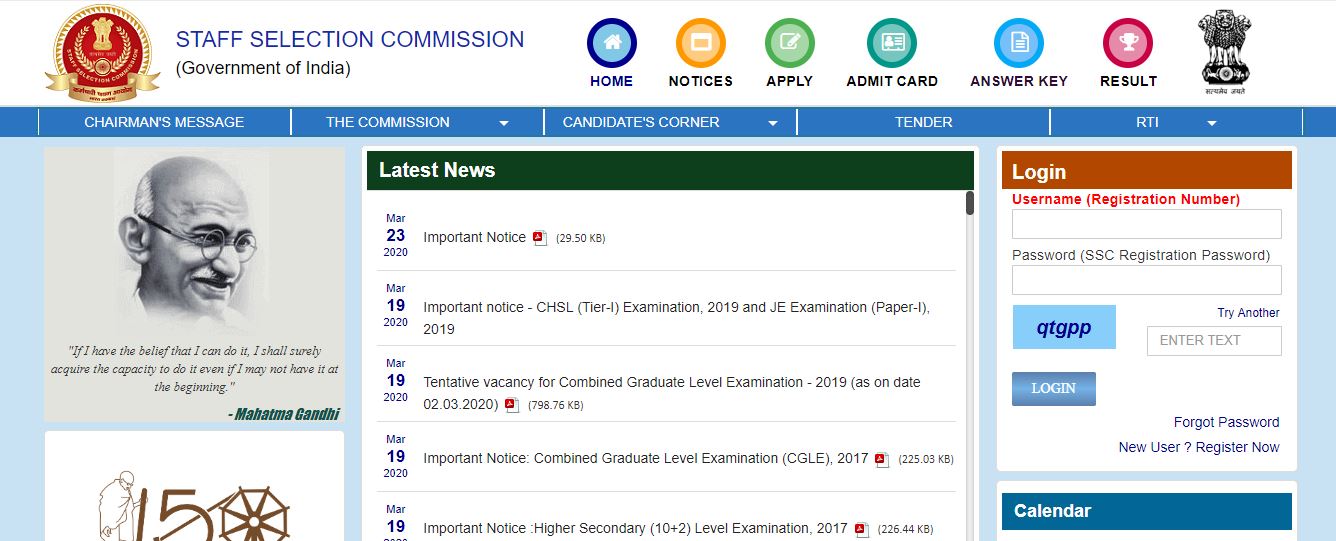Open Tentative vacancy CGL Examination 2019 notice
Image resolution: width=1336 pixels, height=541 pixels.
click(672, 393)
